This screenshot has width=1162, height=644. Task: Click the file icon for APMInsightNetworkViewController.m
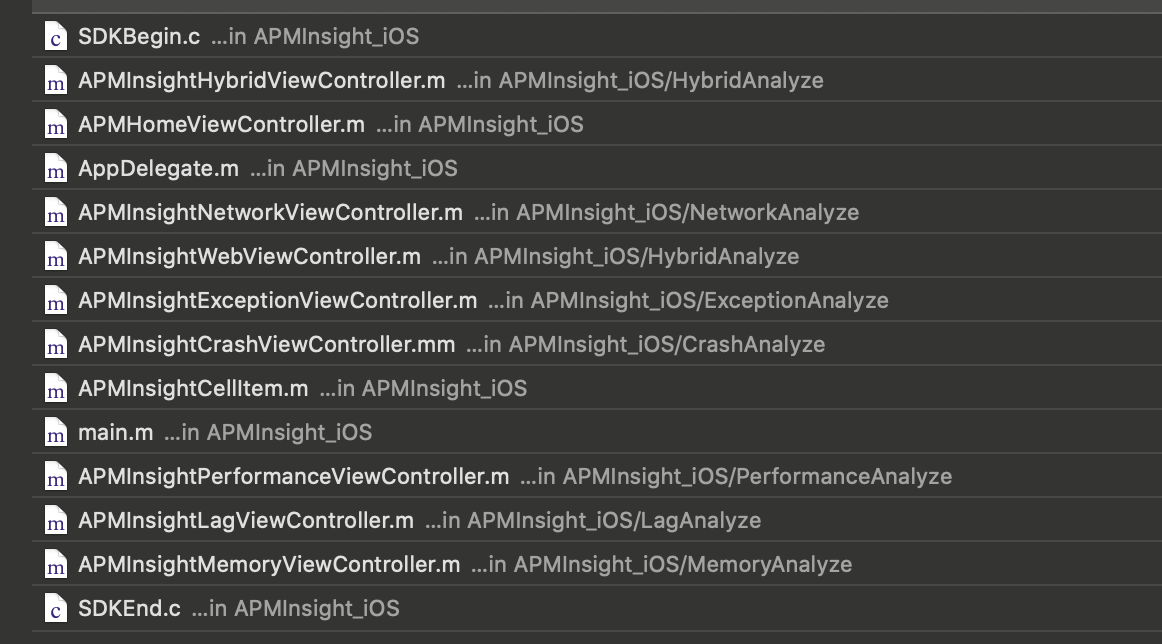(x=56, y=212)
